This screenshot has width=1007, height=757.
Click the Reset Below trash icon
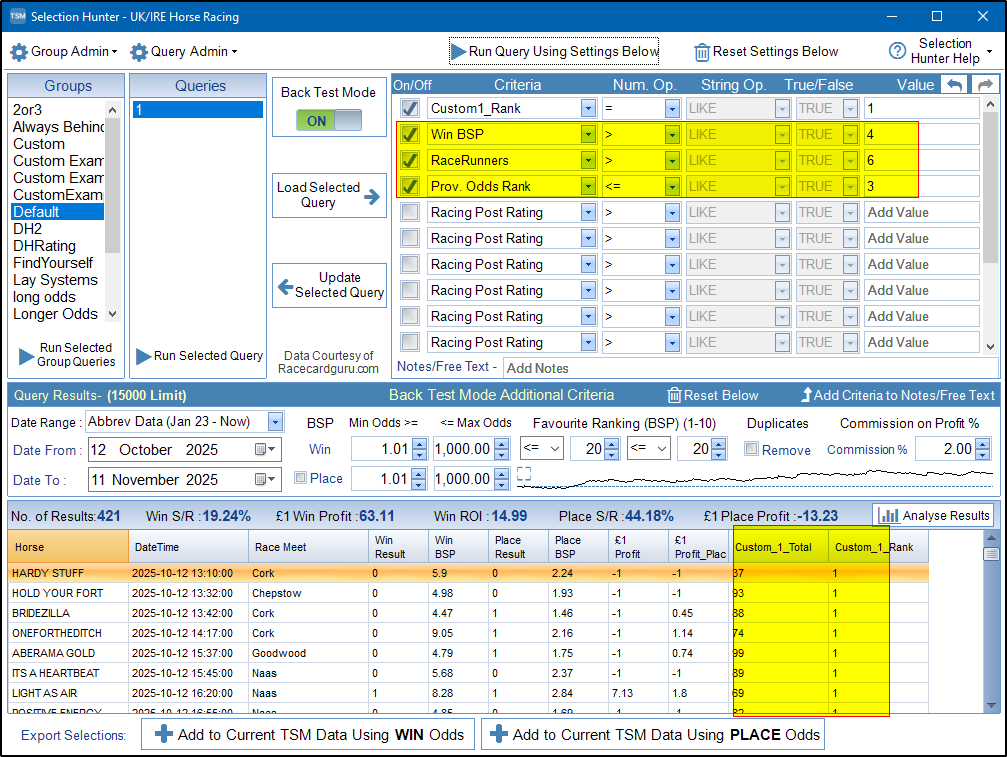pyautogui.click(x=675, y=395)
